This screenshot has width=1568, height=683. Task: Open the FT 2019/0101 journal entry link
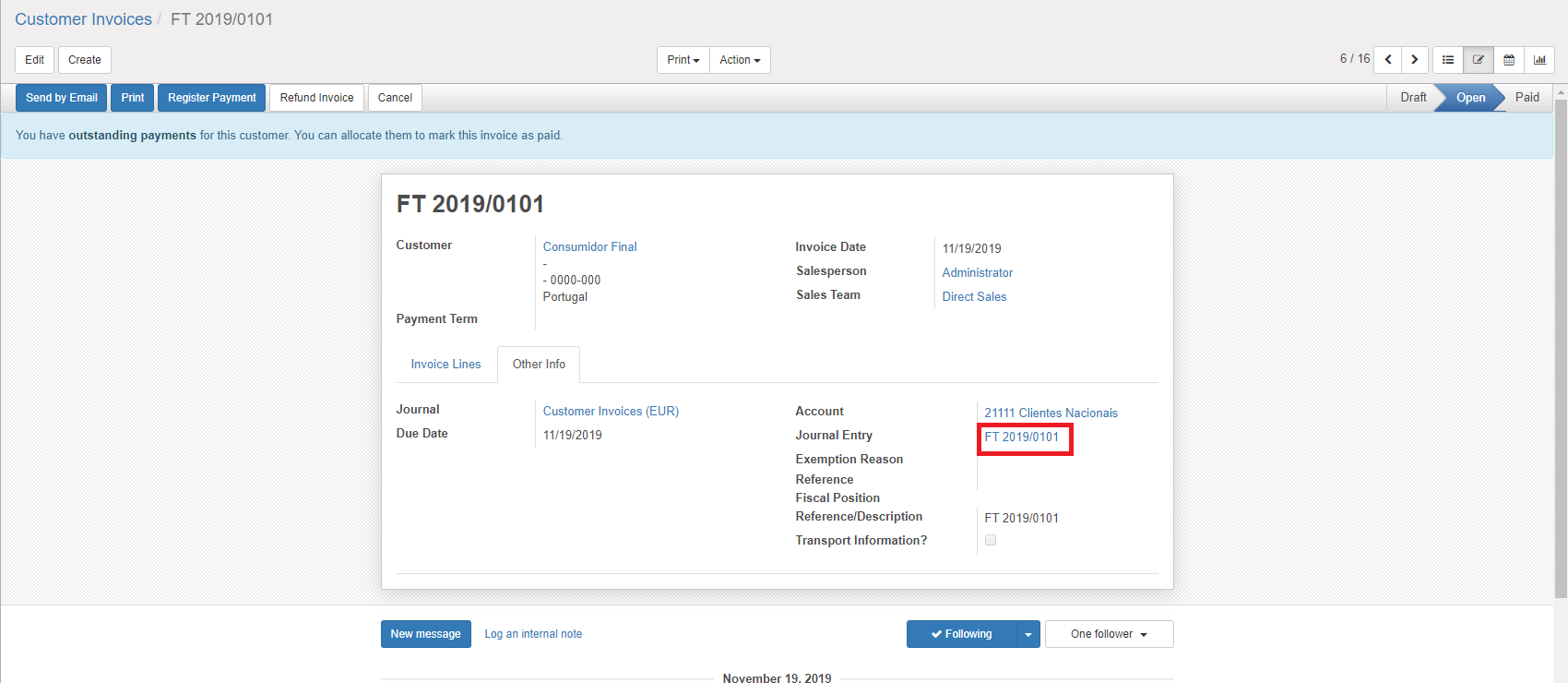1022,437
